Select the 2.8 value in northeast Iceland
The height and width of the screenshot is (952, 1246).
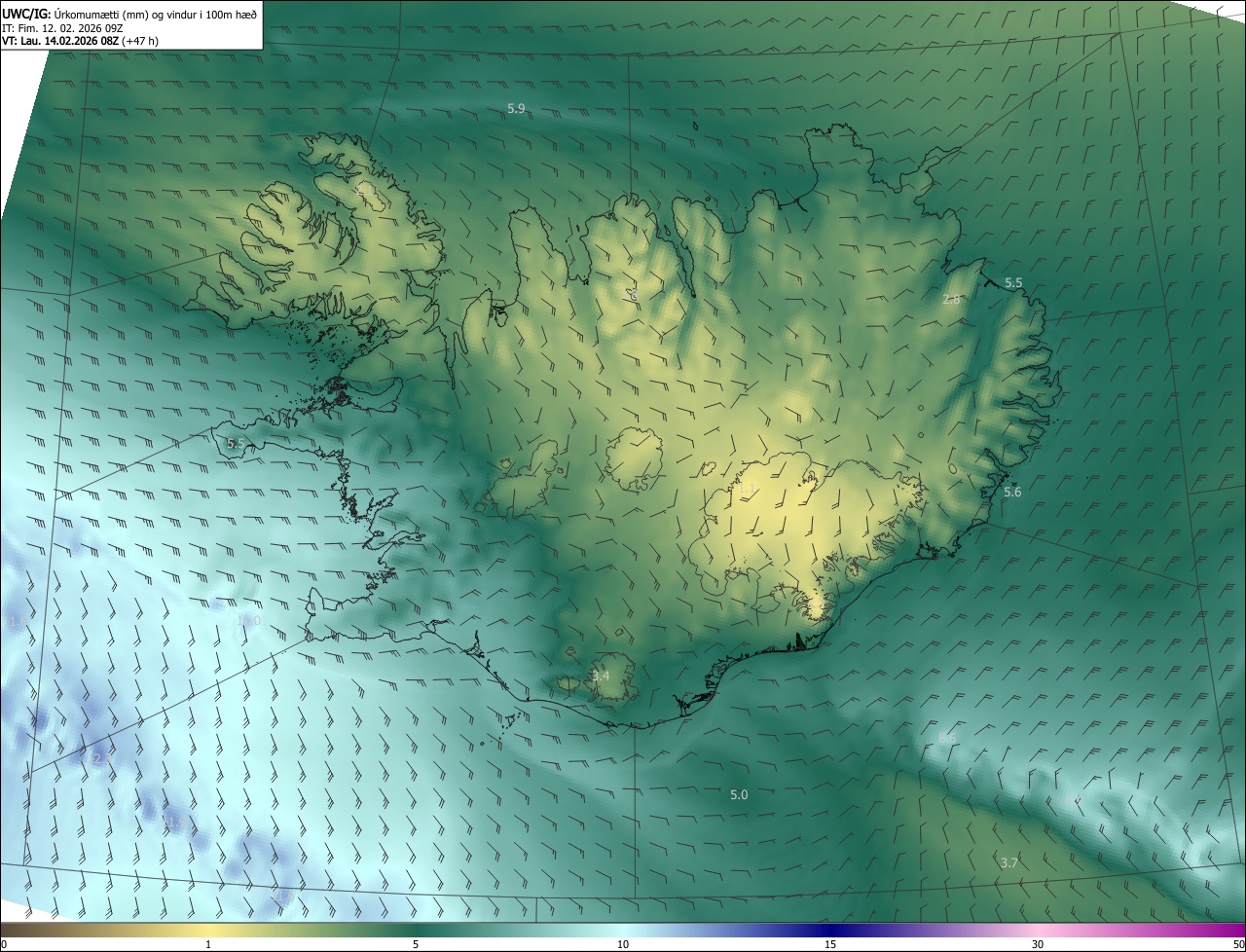click(951, 300)
